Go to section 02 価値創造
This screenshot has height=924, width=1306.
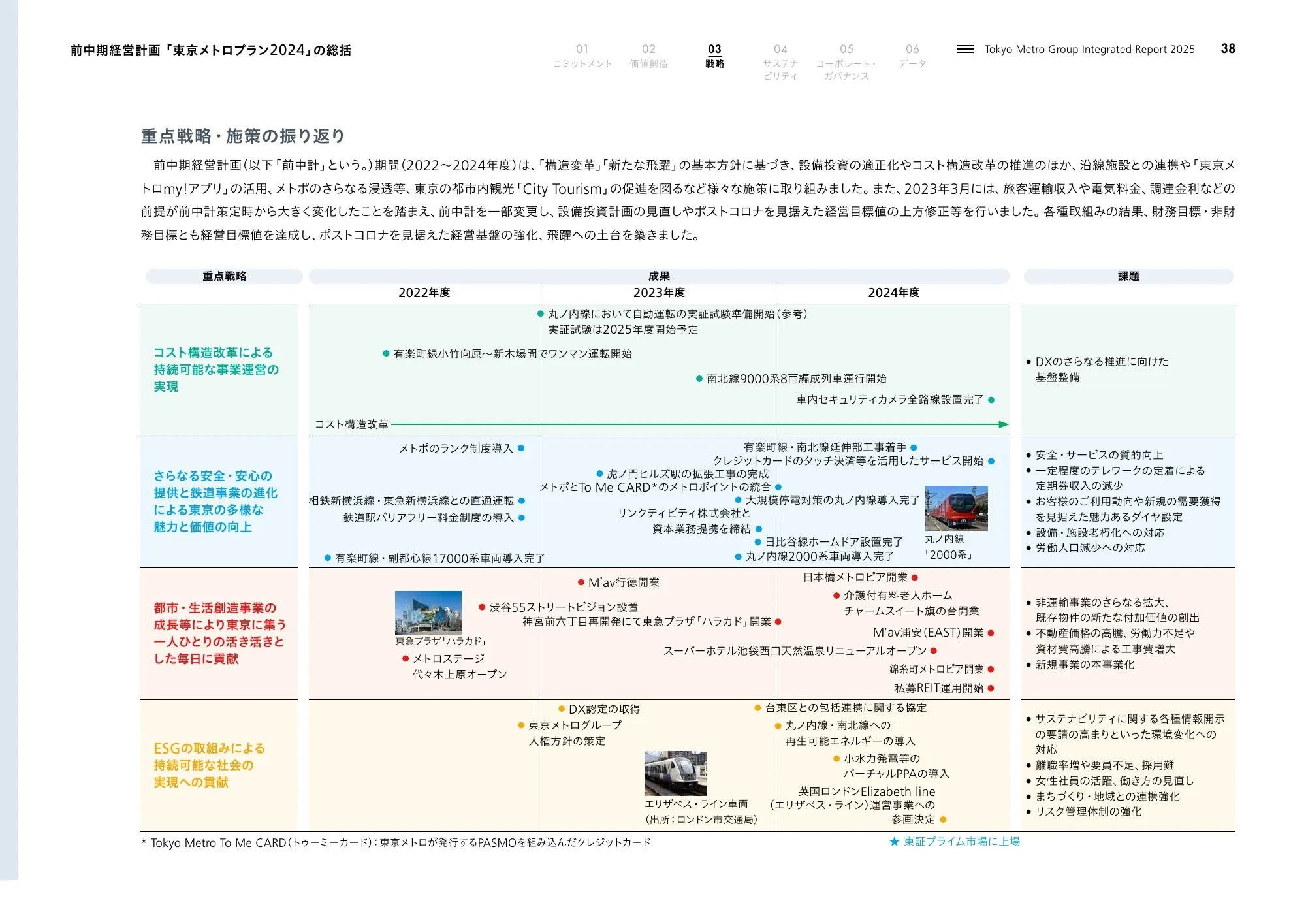pyautogui.click(x=648, y=56)
